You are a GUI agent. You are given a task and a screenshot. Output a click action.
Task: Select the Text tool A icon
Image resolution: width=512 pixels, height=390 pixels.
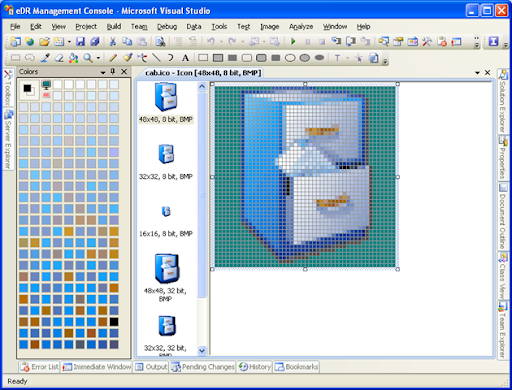185,58
